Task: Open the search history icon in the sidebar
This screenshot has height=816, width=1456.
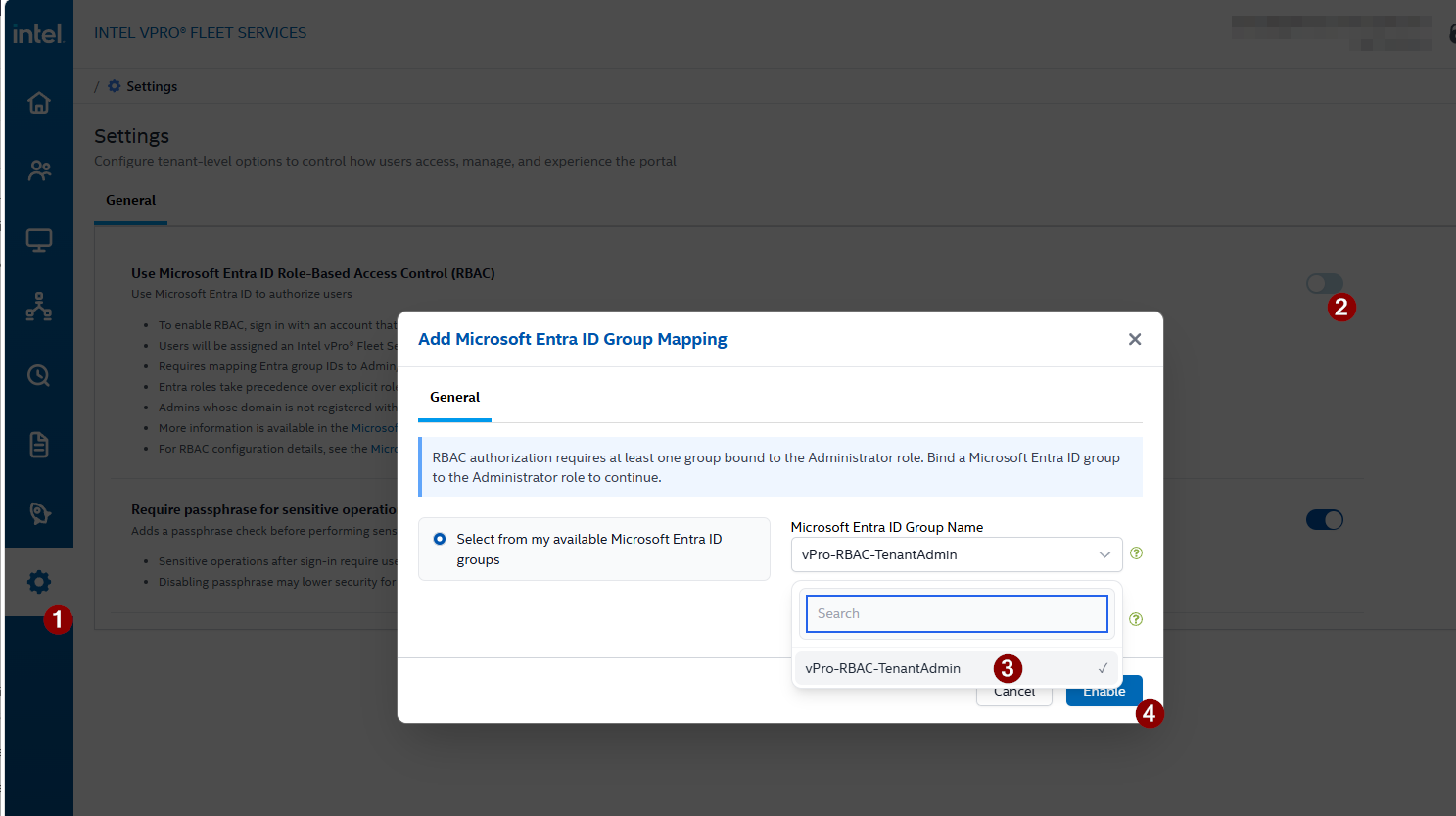Action: pyautogui.click(x=39, y=375)
